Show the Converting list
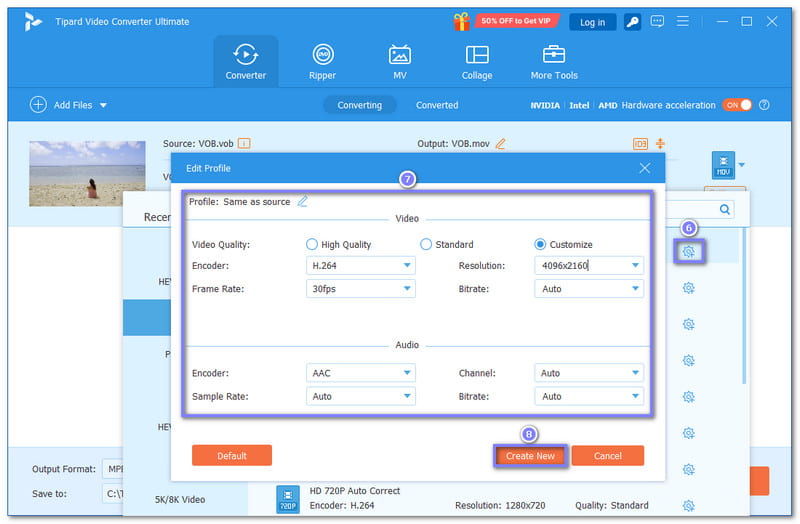This screenshot has height=524, width=800. pyautogui.click(x=359, y=105)
